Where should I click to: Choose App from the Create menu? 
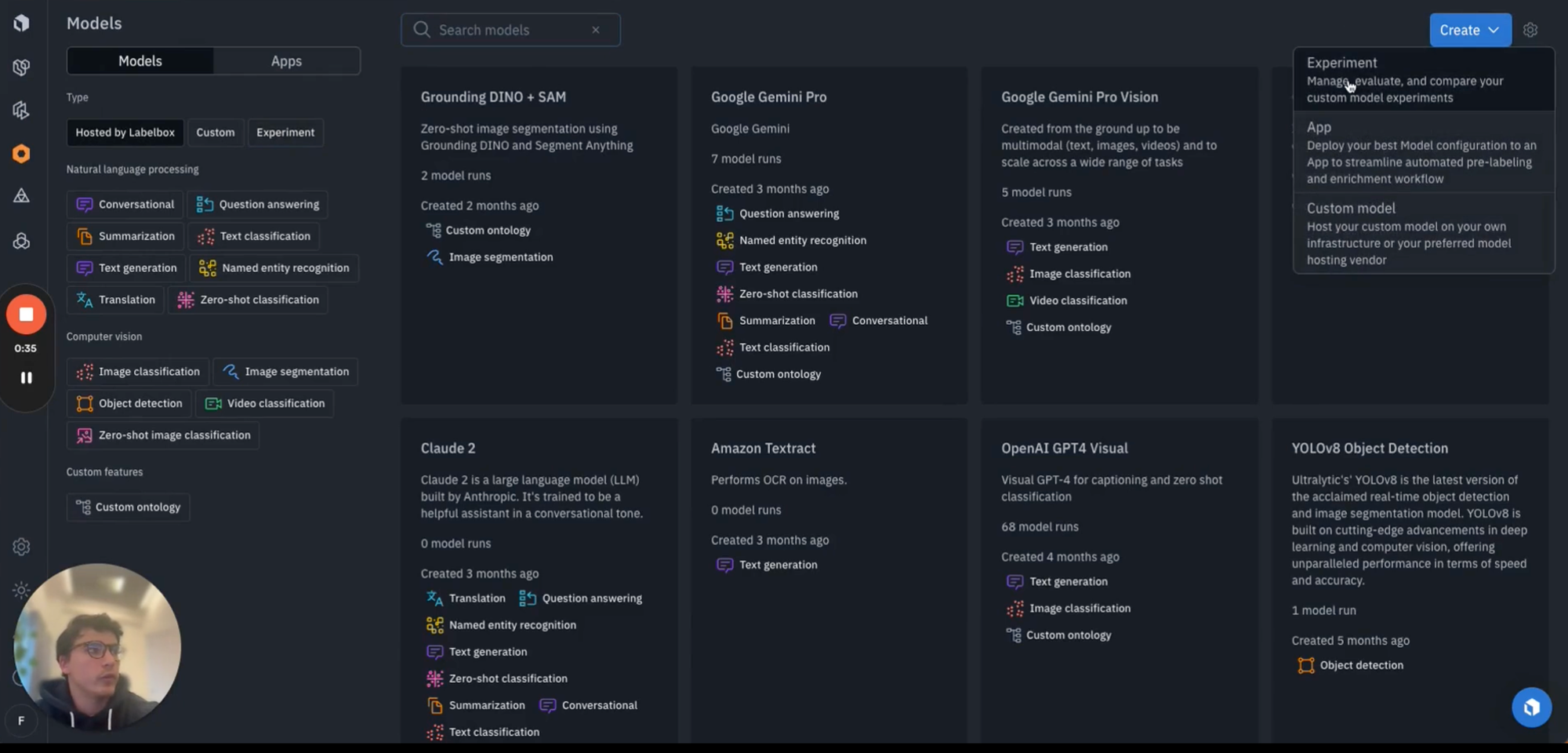click(x=1424, y=152)
